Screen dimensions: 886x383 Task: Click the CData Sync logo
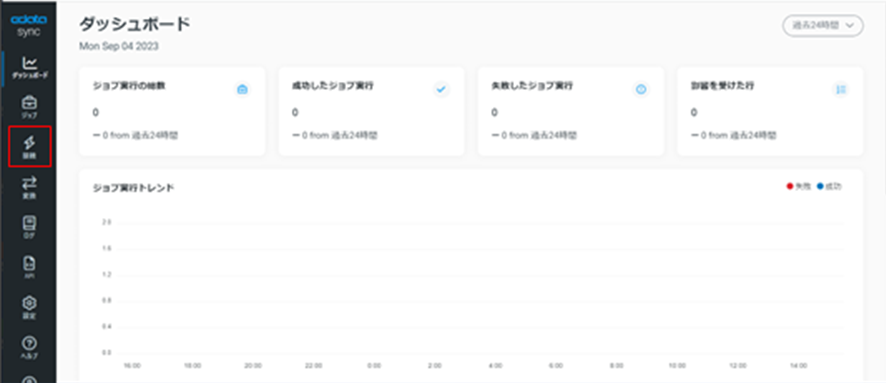coord(29,25)
